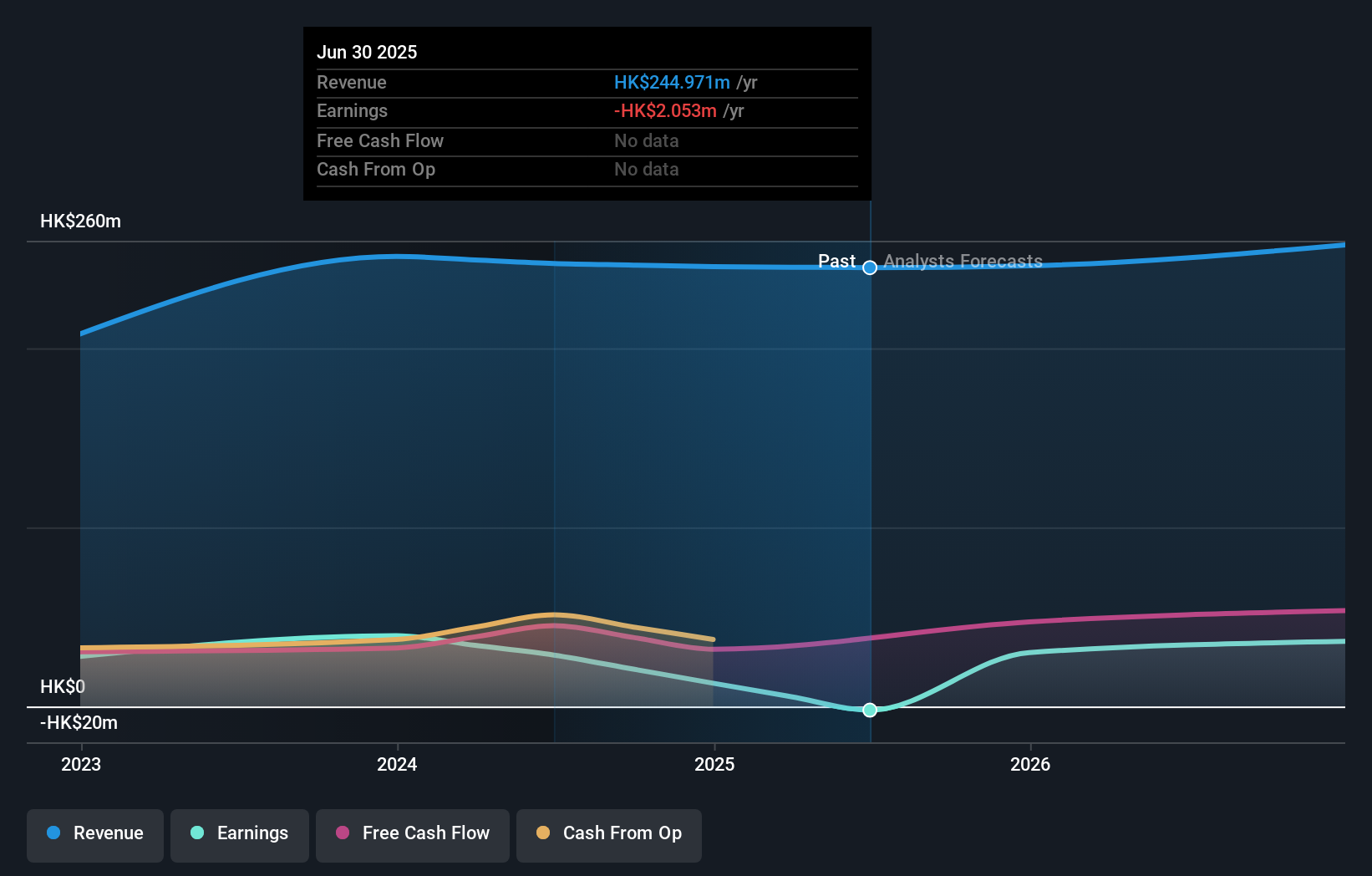Click the pink Free Cash Flow legend dot
Screen dimensions: 1372x876
pyautogui.click(x=341, y=833)
